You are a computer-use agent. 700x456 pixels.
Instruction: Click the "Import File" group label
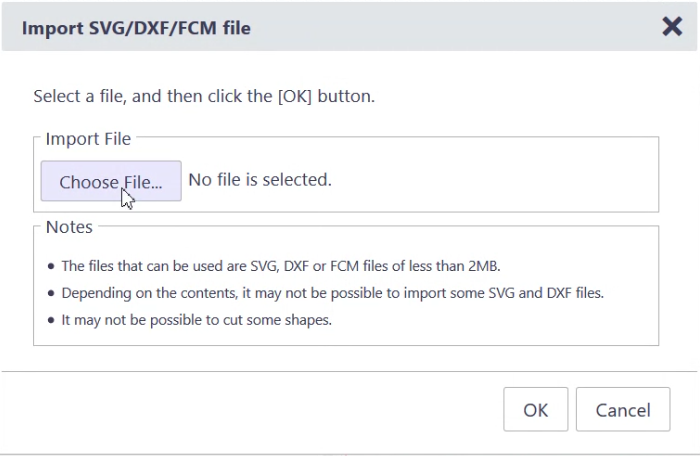coord(88,139)
